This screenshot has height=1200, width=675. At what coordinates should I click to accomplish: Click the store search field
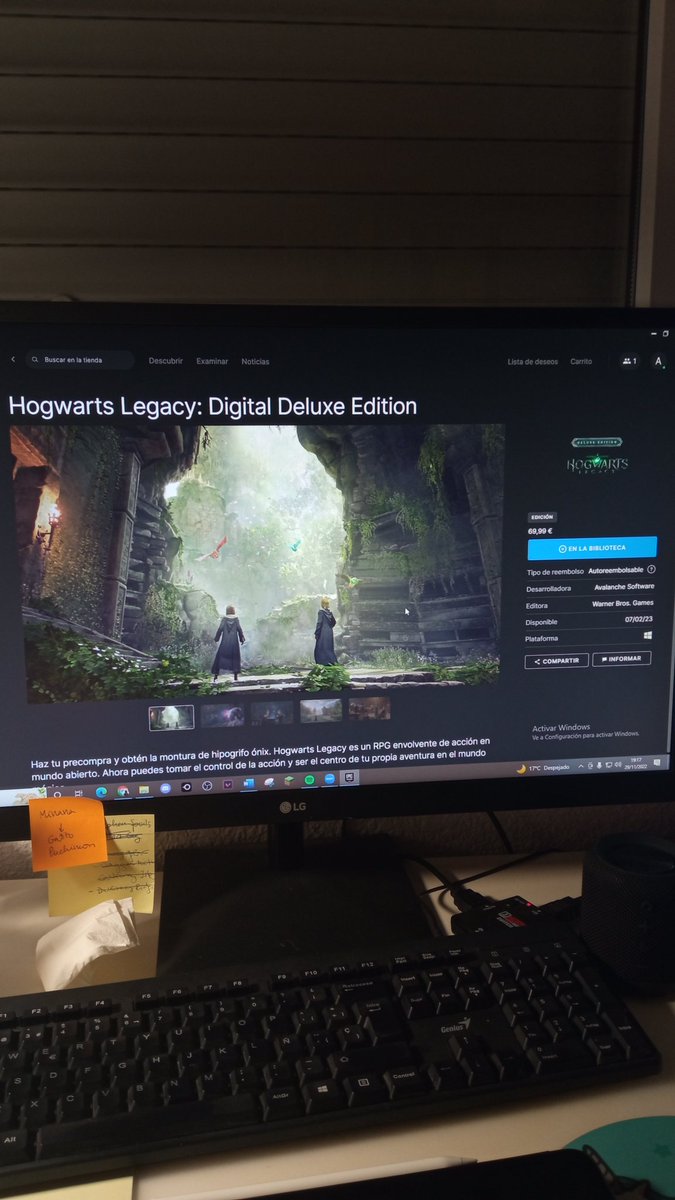tap(80, 360)
